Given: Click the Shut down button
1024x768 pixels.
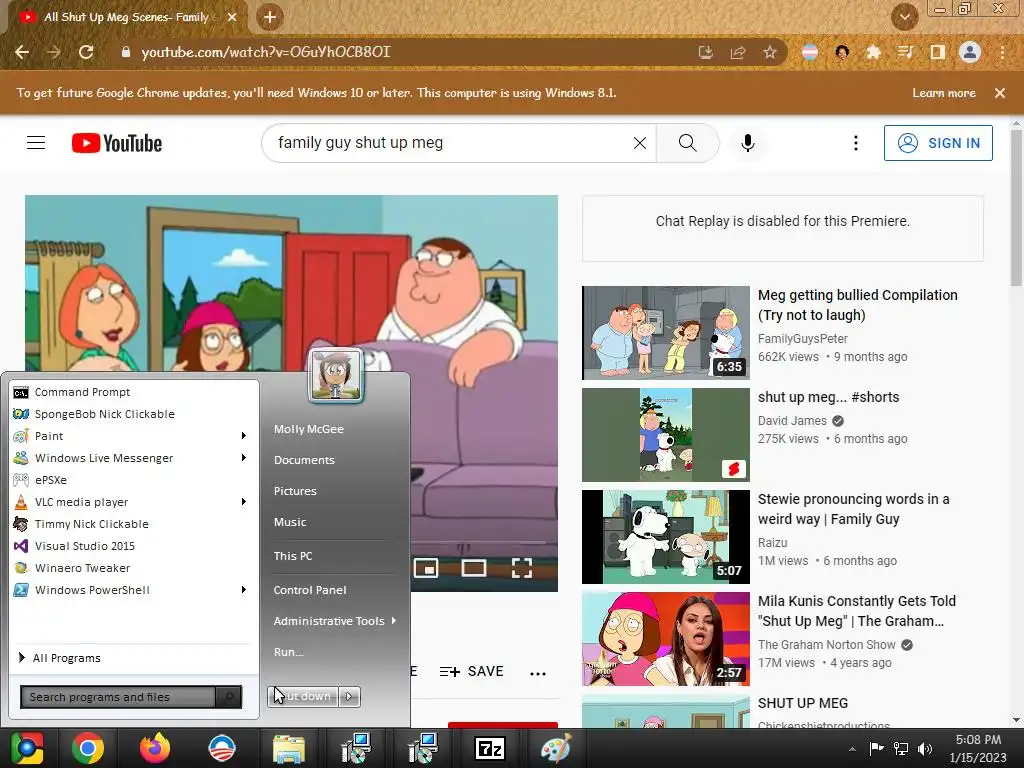Looking at the screenshot, I should 304,696.
